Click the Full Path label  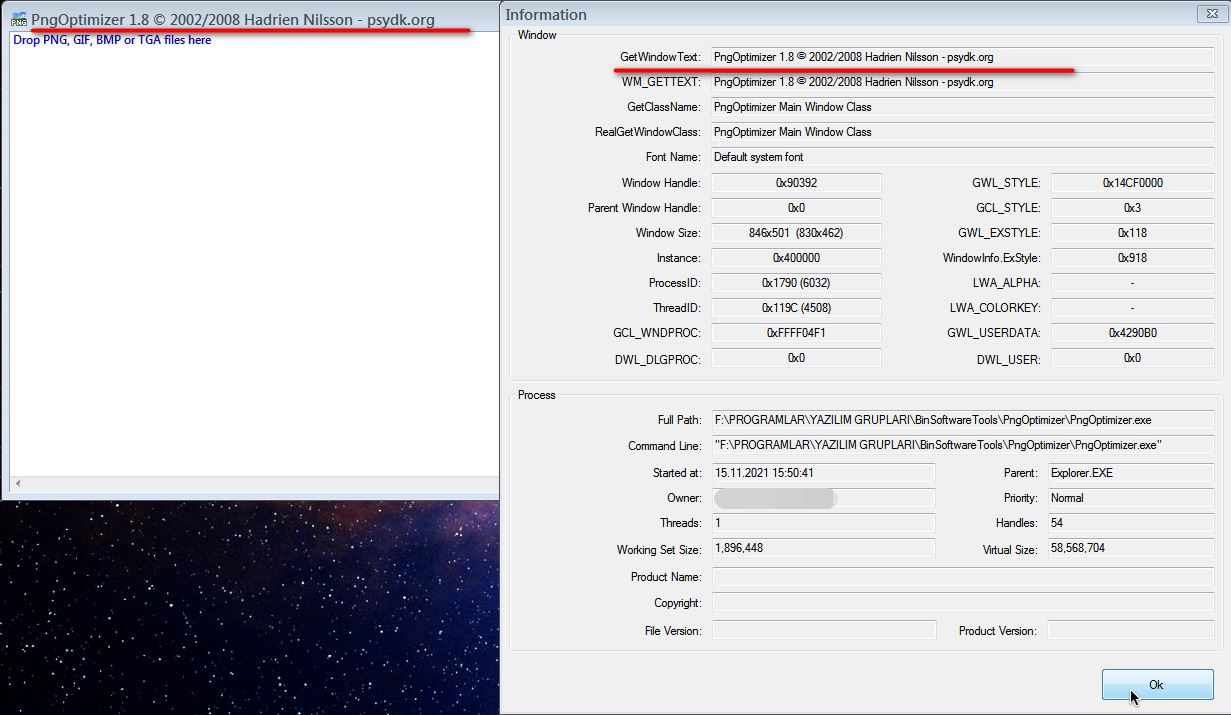tap(679, 420)
